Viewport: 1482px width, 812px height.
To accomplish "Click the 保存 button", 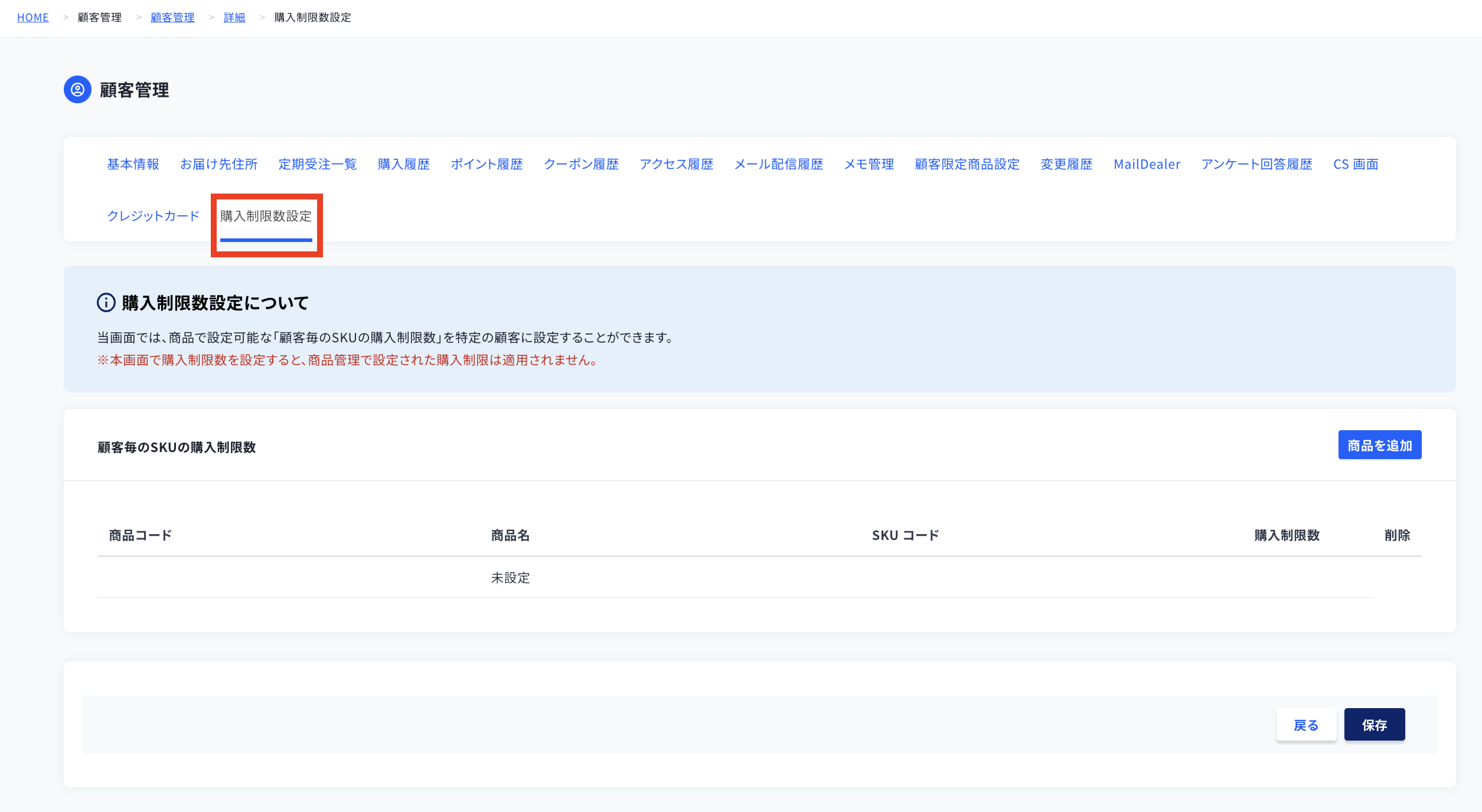I will coord(1375,725).
